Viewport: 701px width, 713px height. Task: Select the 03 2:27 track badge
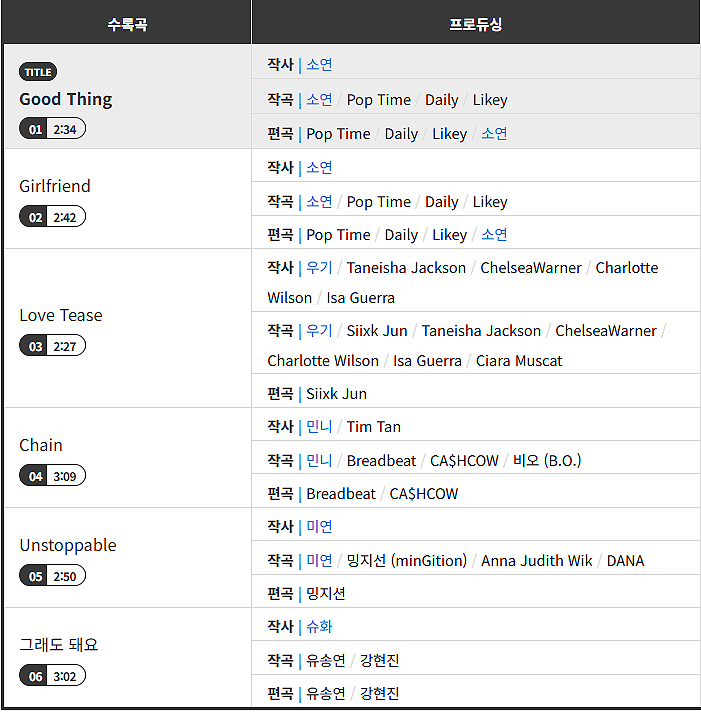(52, 346)
